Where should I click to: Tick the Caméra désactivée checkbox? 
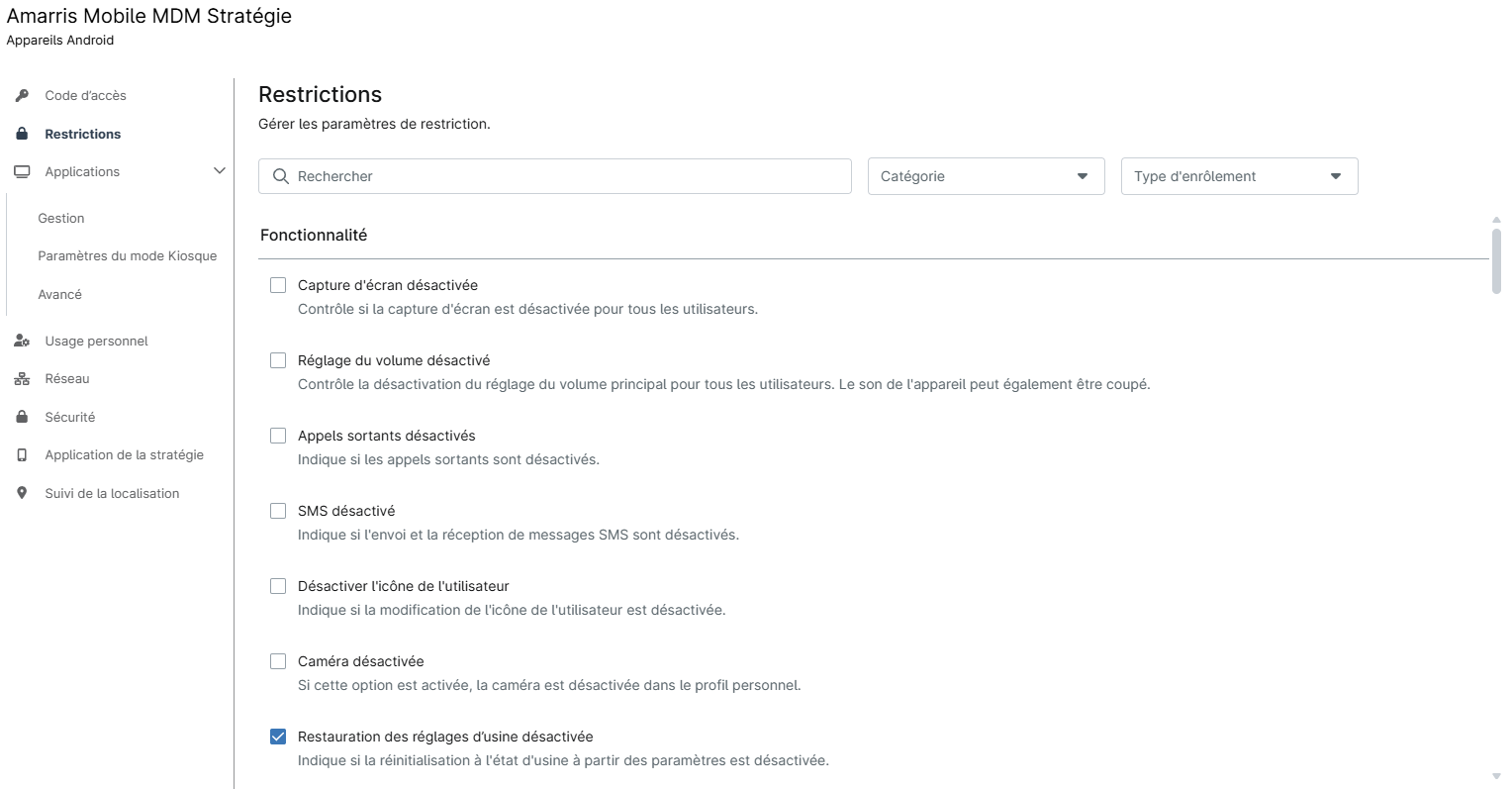[278, 661]
